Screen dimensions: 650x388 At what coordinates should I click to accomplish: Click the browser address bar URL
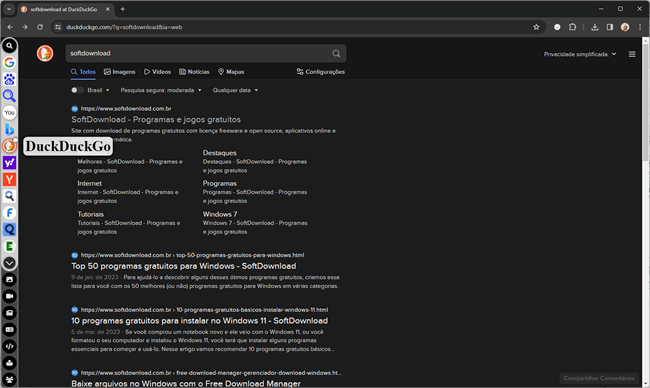(x=124, y=27)
